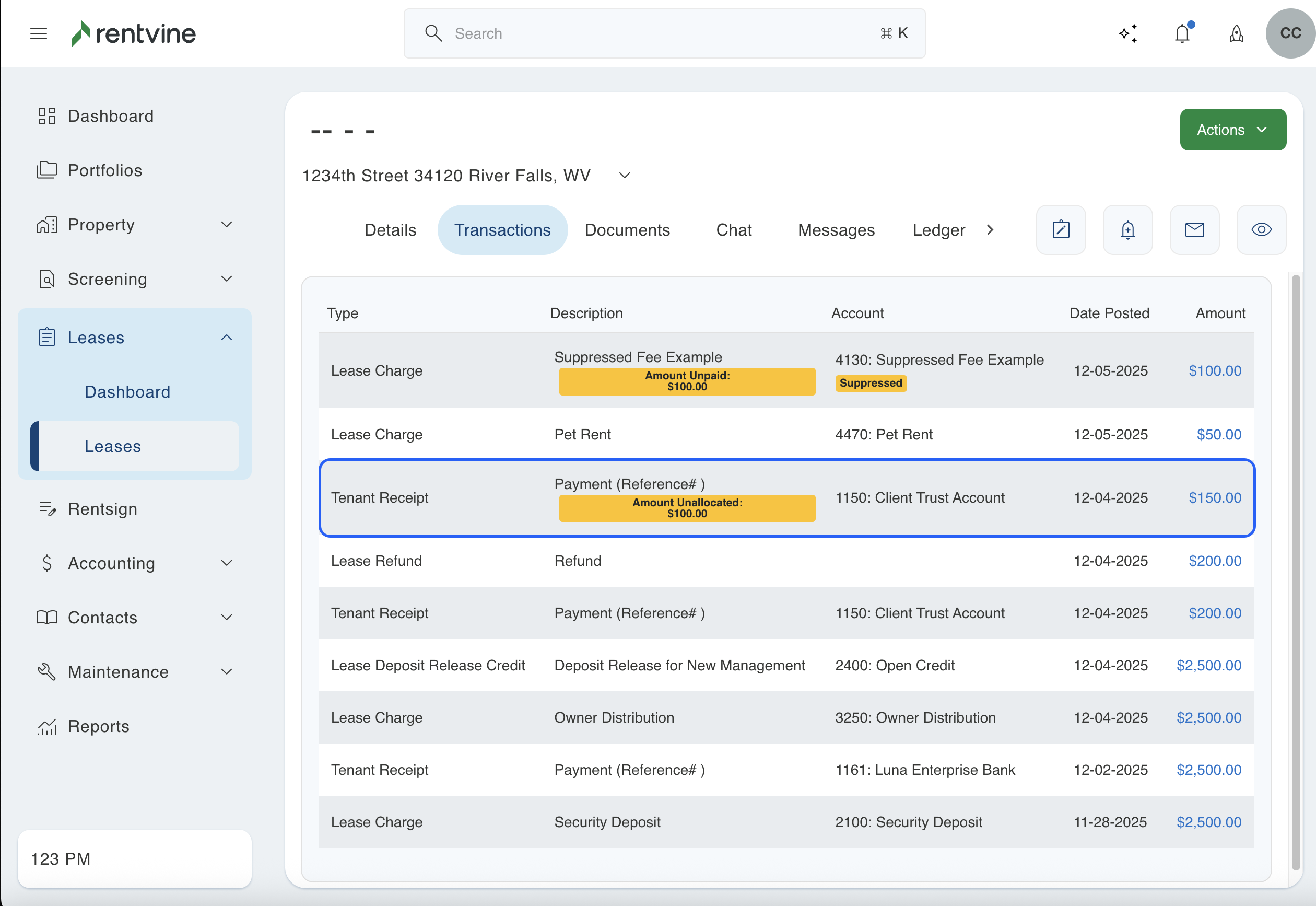1316x906 pixels.
Task: Open the CC user avatar
Action: coord(1290,33)
